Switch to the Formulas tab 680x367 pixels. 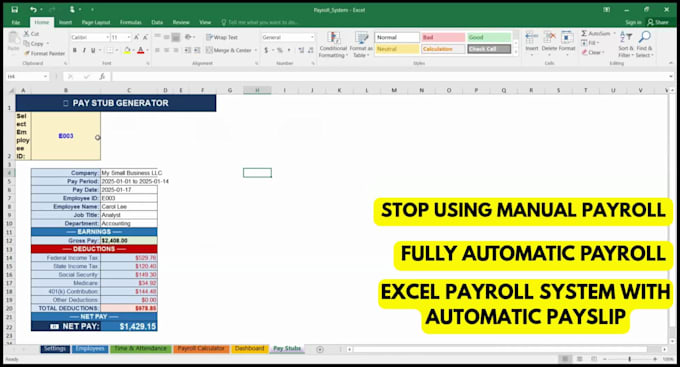coord(131,22)
